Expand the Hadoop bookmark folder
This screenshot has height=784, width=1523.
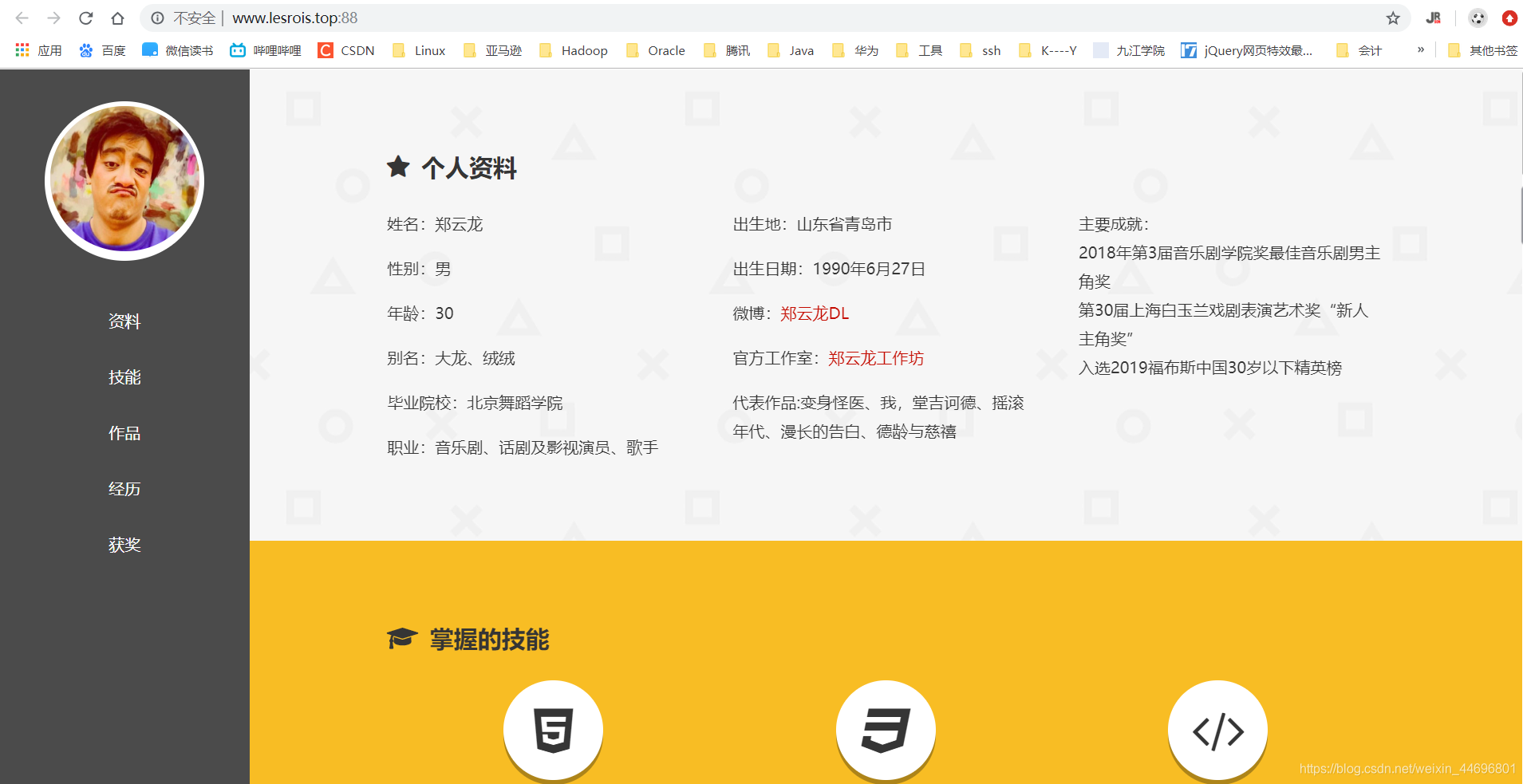point(574,50)
